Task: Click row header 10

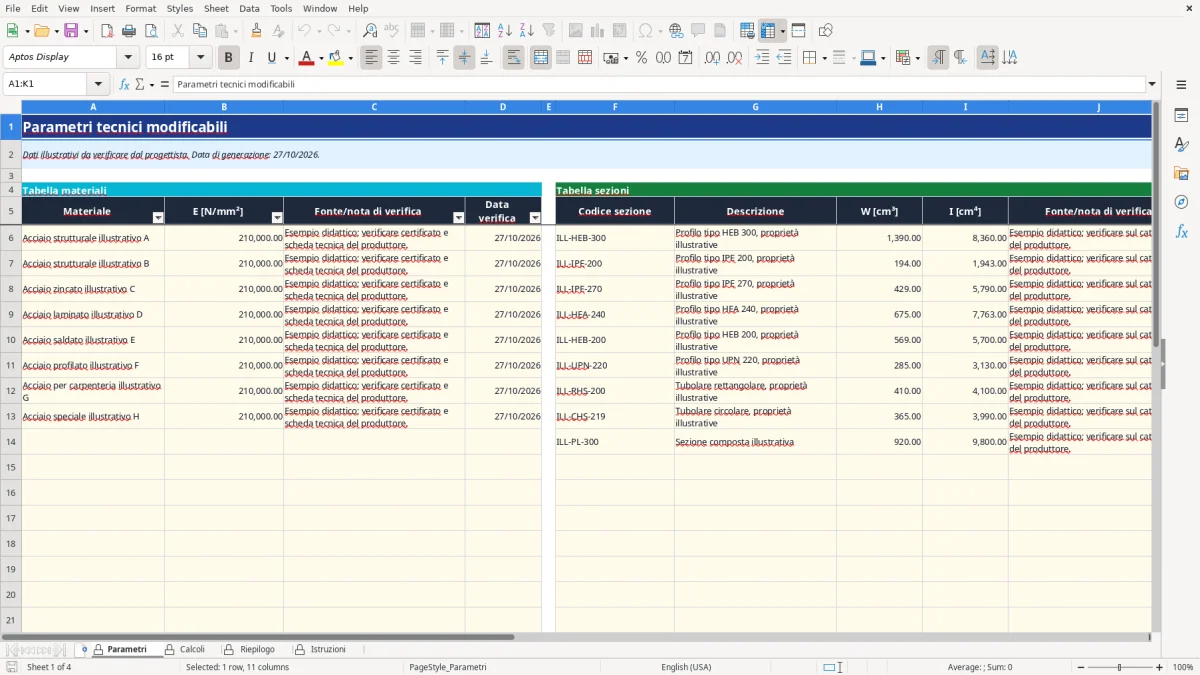Action: [x=10, y=340]
